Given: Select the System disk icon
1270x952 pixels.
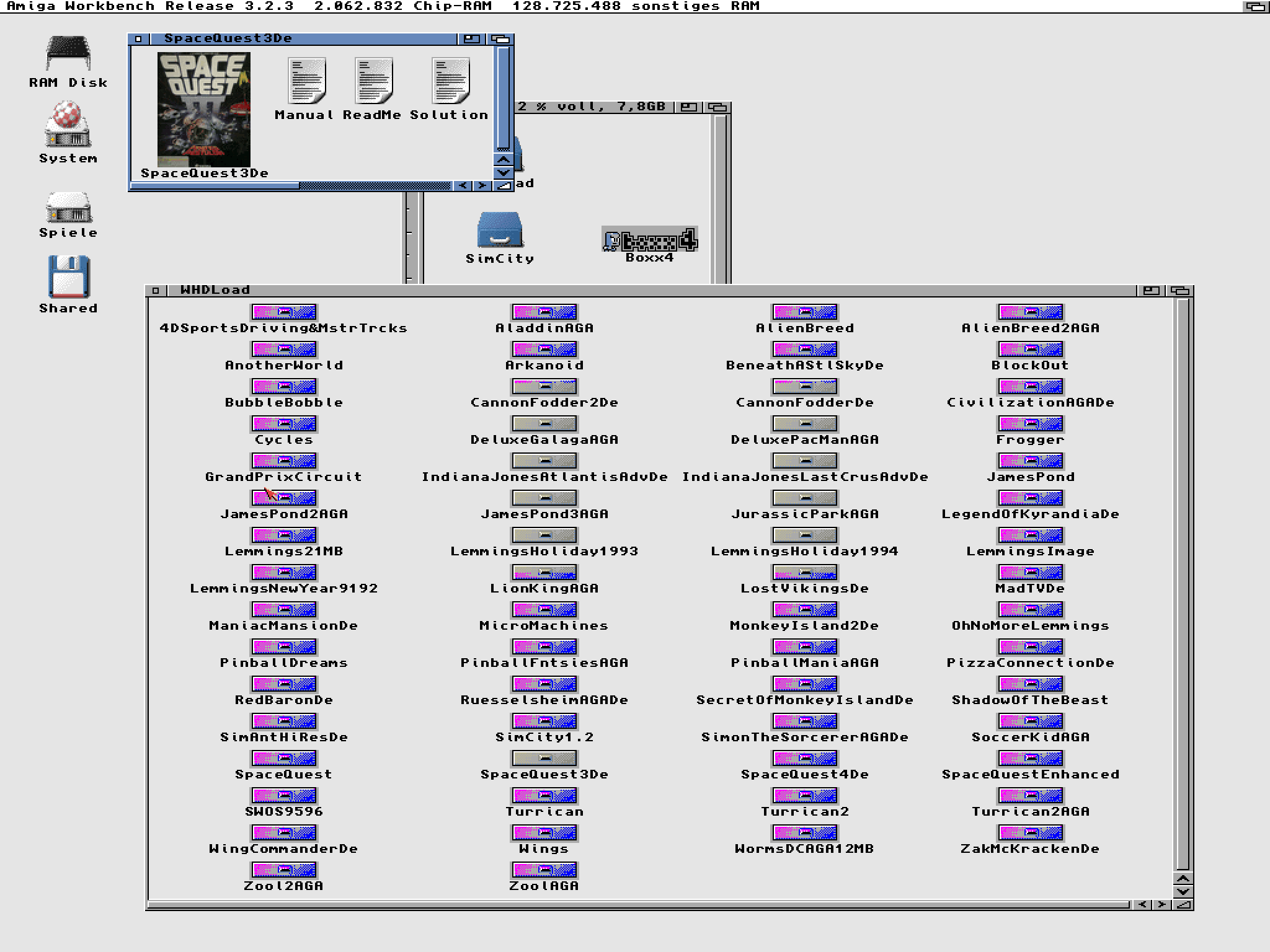Looking at the screenshot, I should (x=68, y=125).
